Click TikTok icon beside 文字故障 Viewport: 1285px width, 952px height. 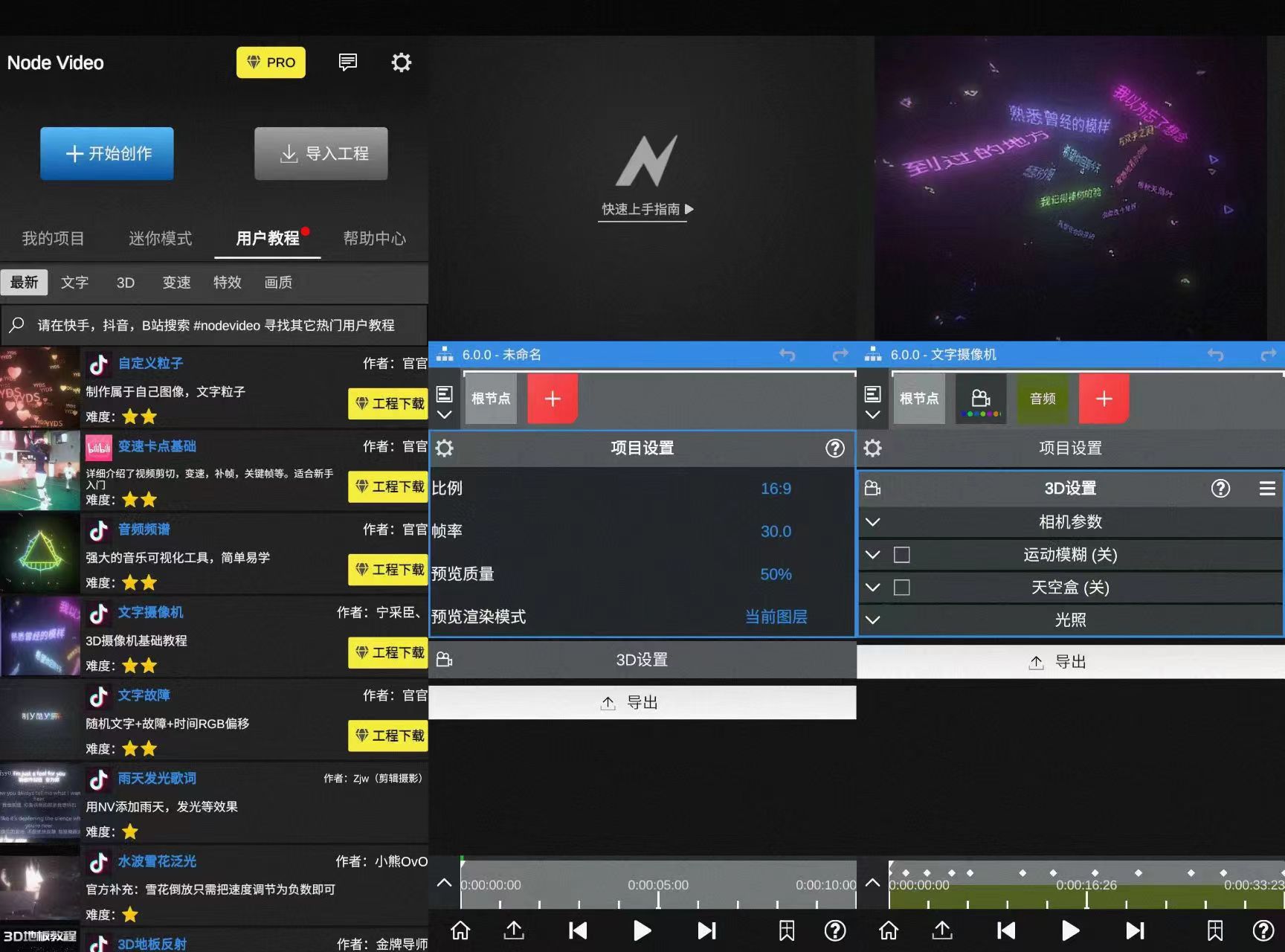pos(98,696)
